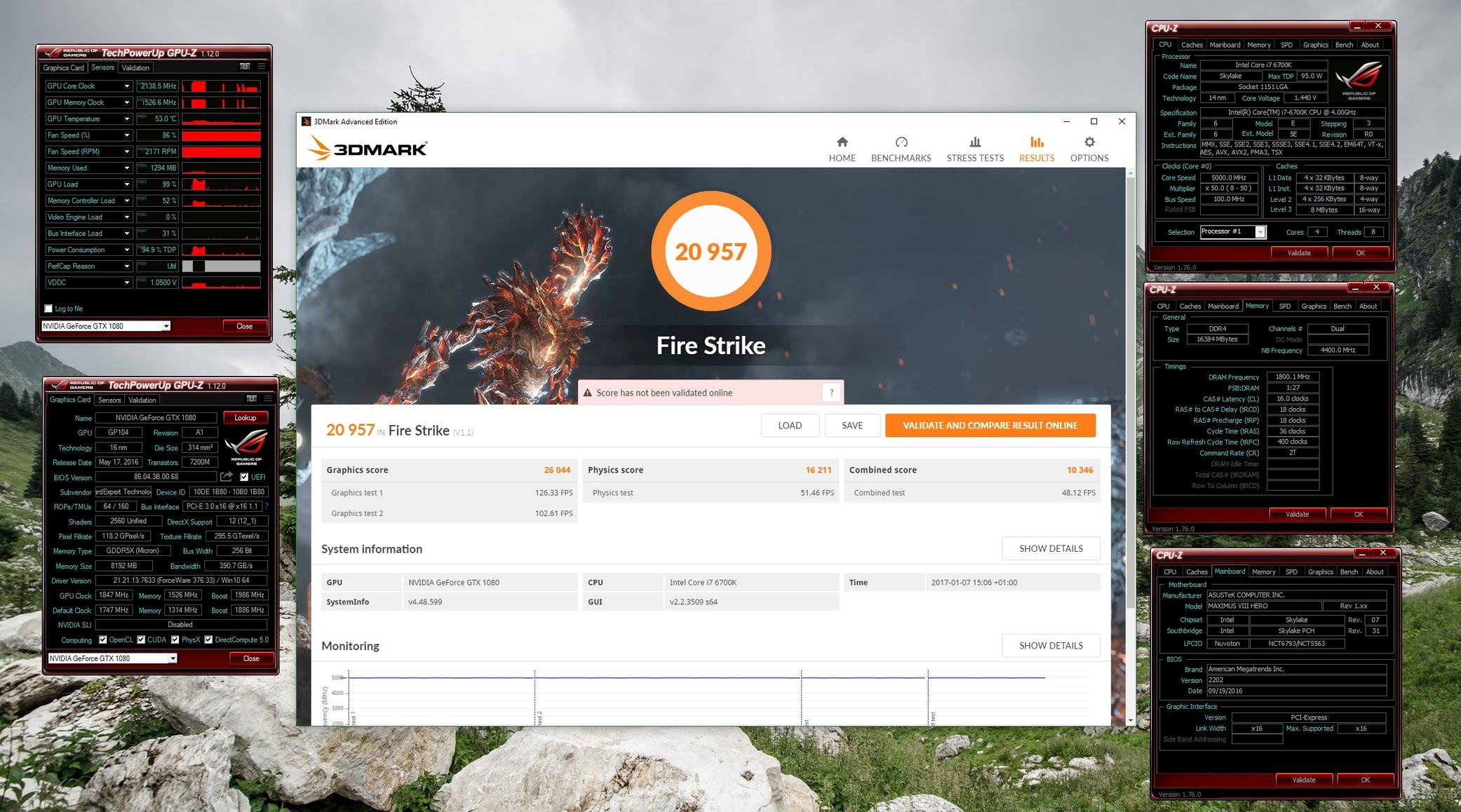Expand the Memory Used sensor dropdown
The height and width of the screenshot is (812, 1461).
point(127,168)
